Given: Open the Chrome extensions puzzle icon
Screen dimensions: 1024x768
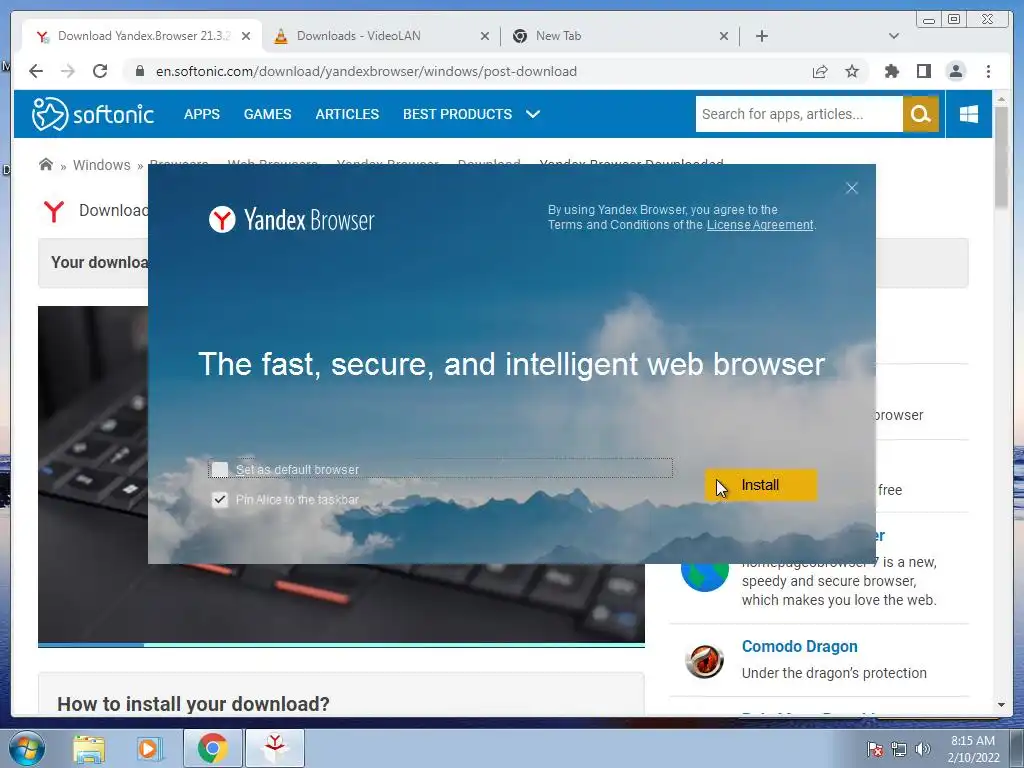Looking at the screenshot, I should [891, 71].
